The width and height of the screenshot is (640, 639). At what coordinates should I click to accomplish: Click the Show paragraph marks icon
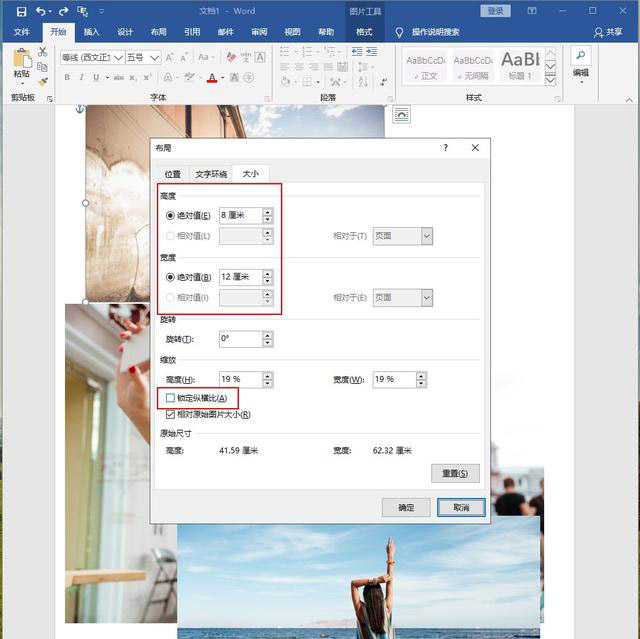click(383, 82)
